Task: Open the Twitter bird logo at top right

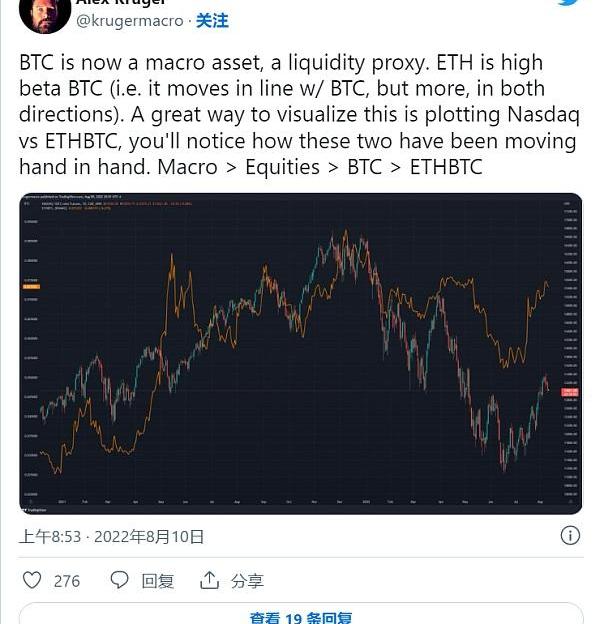Action: (569, 2)
